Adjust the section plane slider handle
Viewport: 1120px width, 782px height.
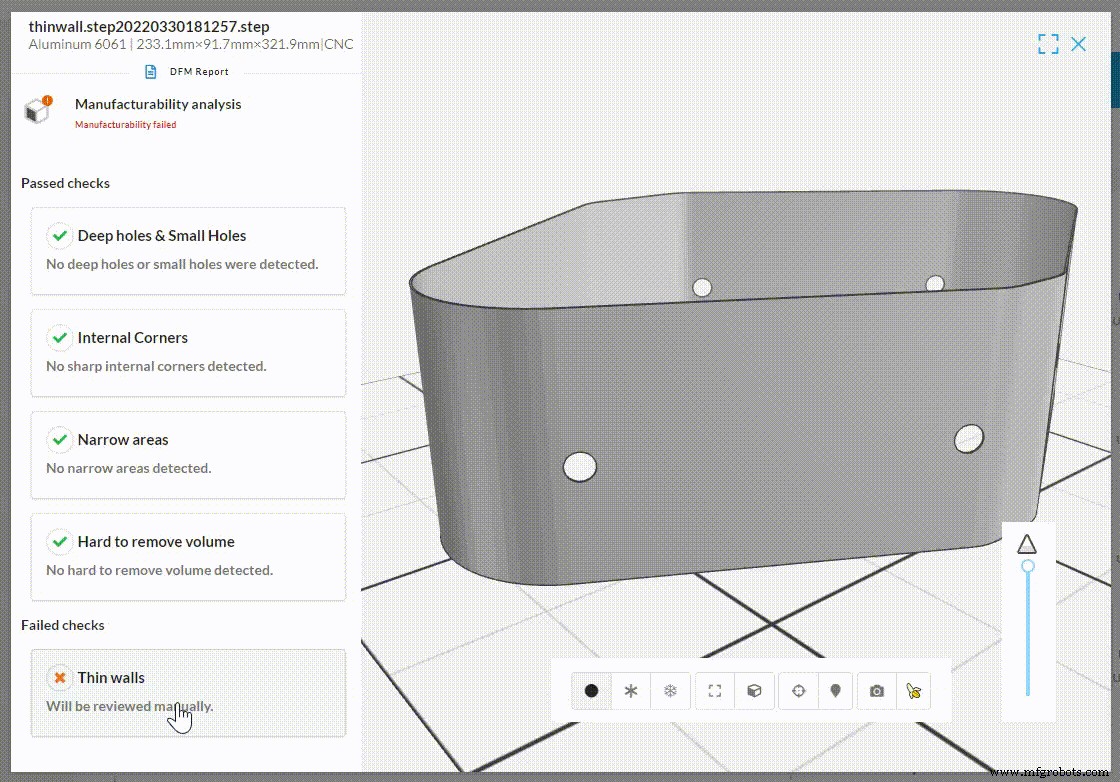1028,566
